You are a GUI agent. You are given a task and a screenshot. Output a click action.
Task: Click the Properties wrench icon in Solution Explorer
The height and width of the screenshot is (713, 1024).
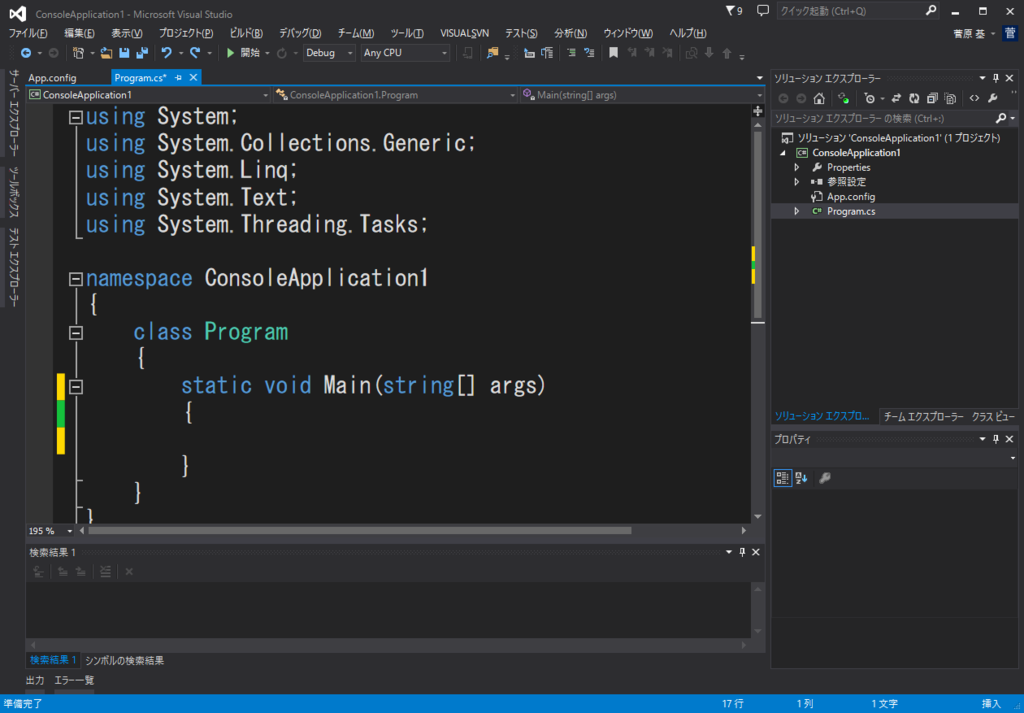click(993, 99)
